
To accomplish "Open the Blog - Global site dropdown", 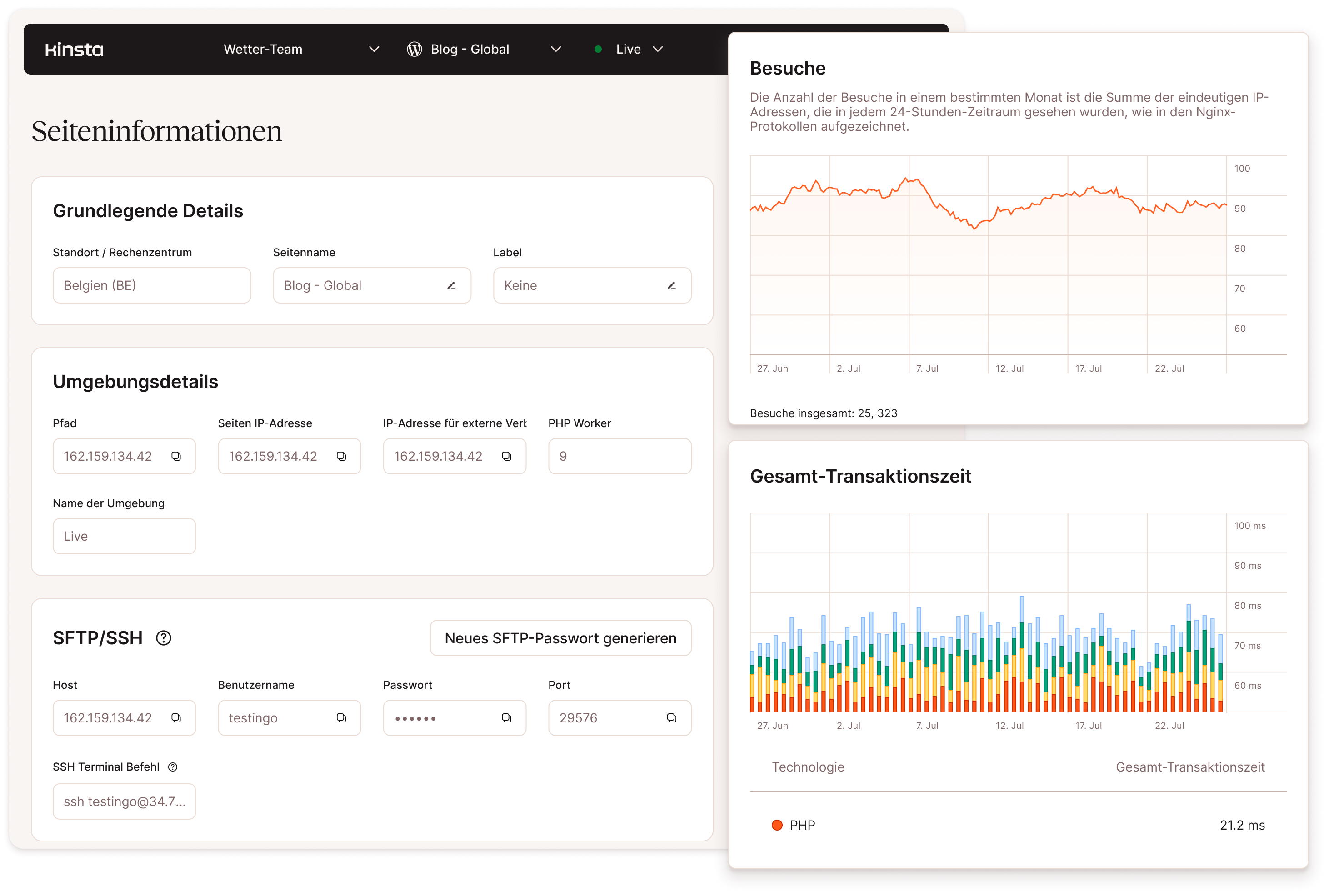I will 555,49.
